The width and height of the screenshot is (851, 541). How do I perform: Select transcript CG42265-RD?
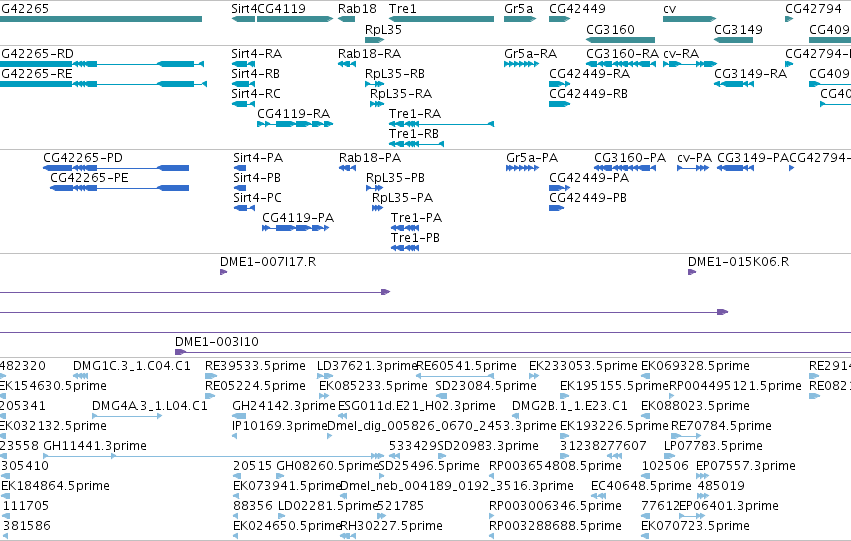point(102,64)
